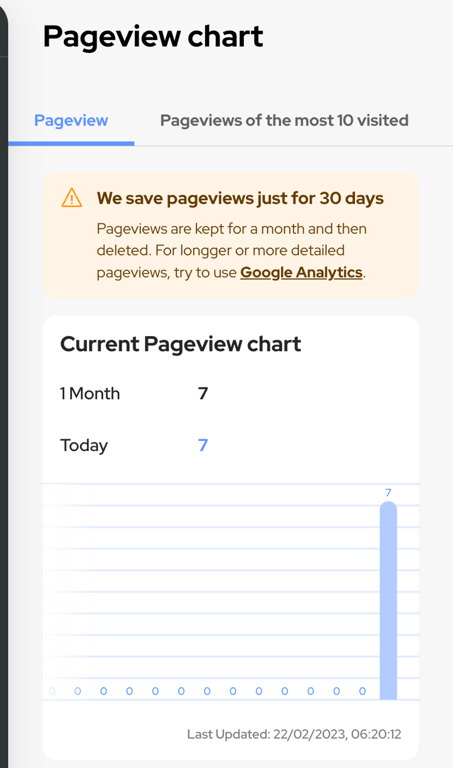Click the Last Updated timestamp text
453x768 pixels.
294,734
